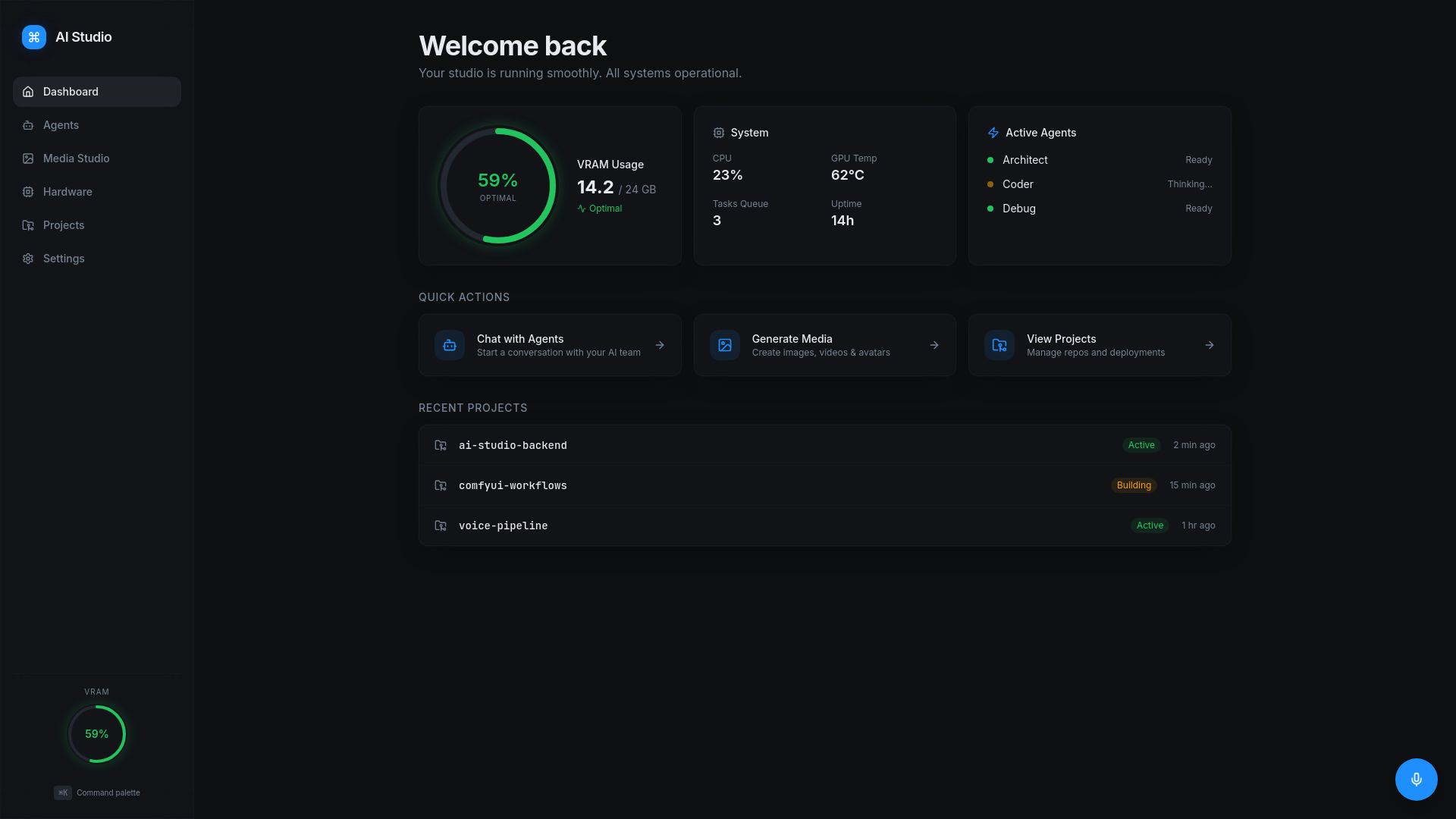Click Architect's green status dot
This screenshot has width=1456, height=819.
click(990, 160)
